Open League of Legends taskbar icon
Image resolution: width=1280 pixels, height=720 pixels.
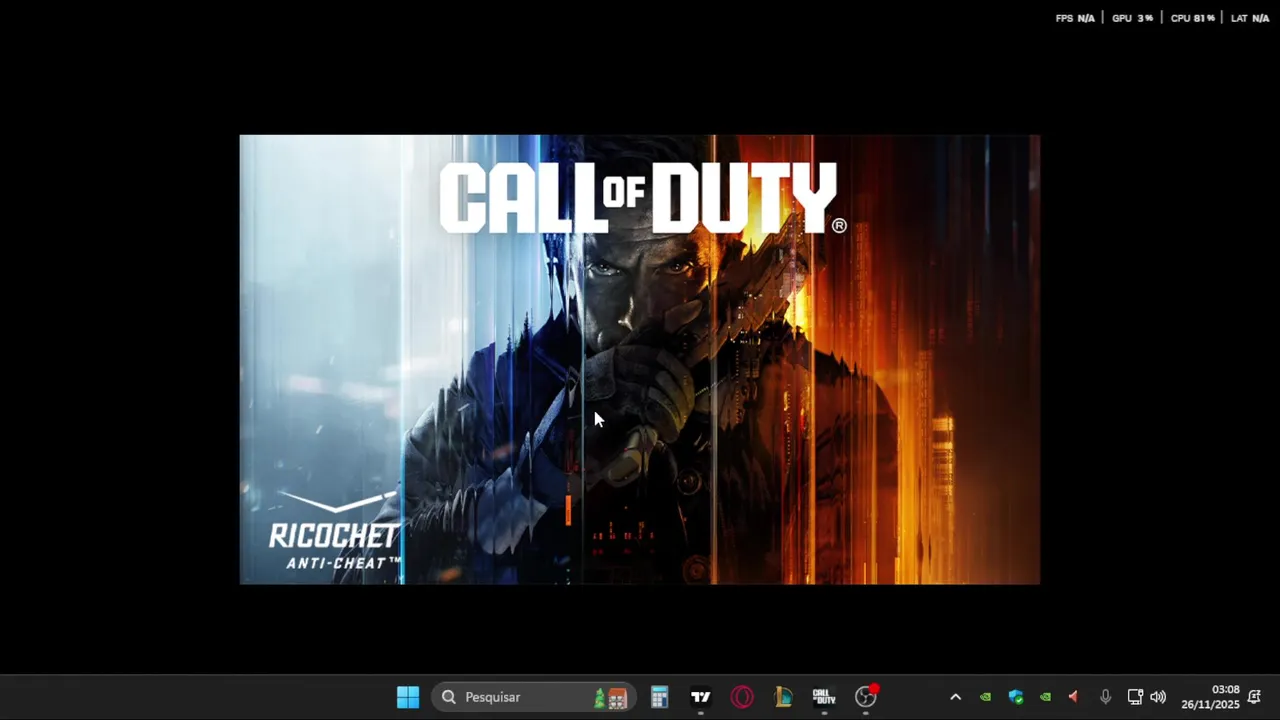tap(783, 697)
